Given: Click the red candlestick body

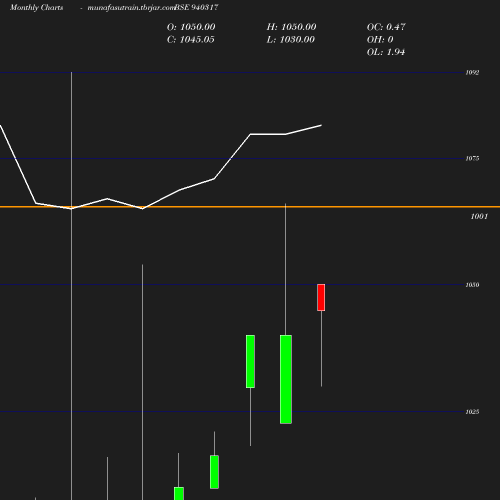Looking at the screenshot, I should coord(321,297).
